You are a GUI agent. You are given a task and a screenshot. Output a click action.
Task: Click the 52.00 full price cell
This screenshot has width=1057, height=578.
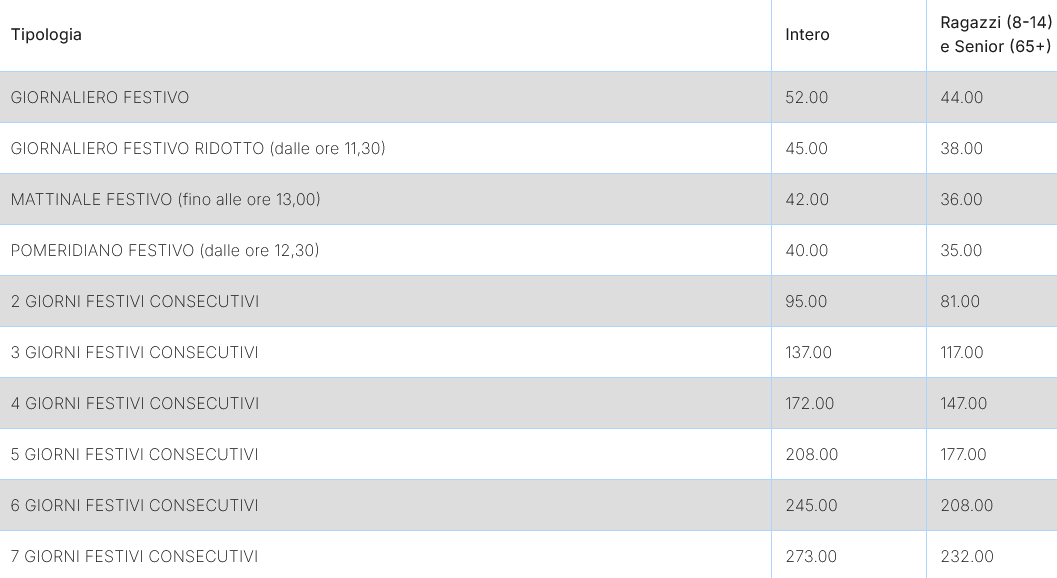806,97
